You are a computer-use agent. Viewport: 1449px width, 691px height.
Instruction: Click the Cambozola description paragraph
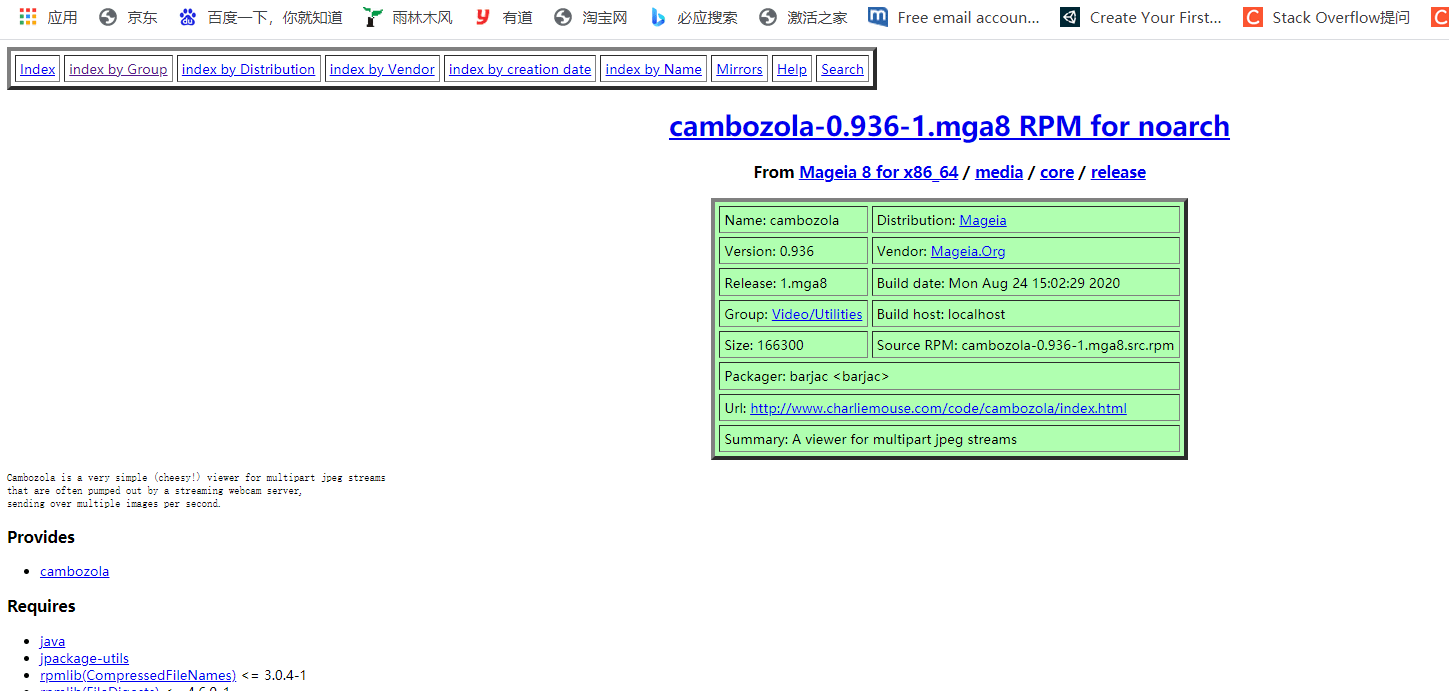pyautogui.click(x=196, y=491)
